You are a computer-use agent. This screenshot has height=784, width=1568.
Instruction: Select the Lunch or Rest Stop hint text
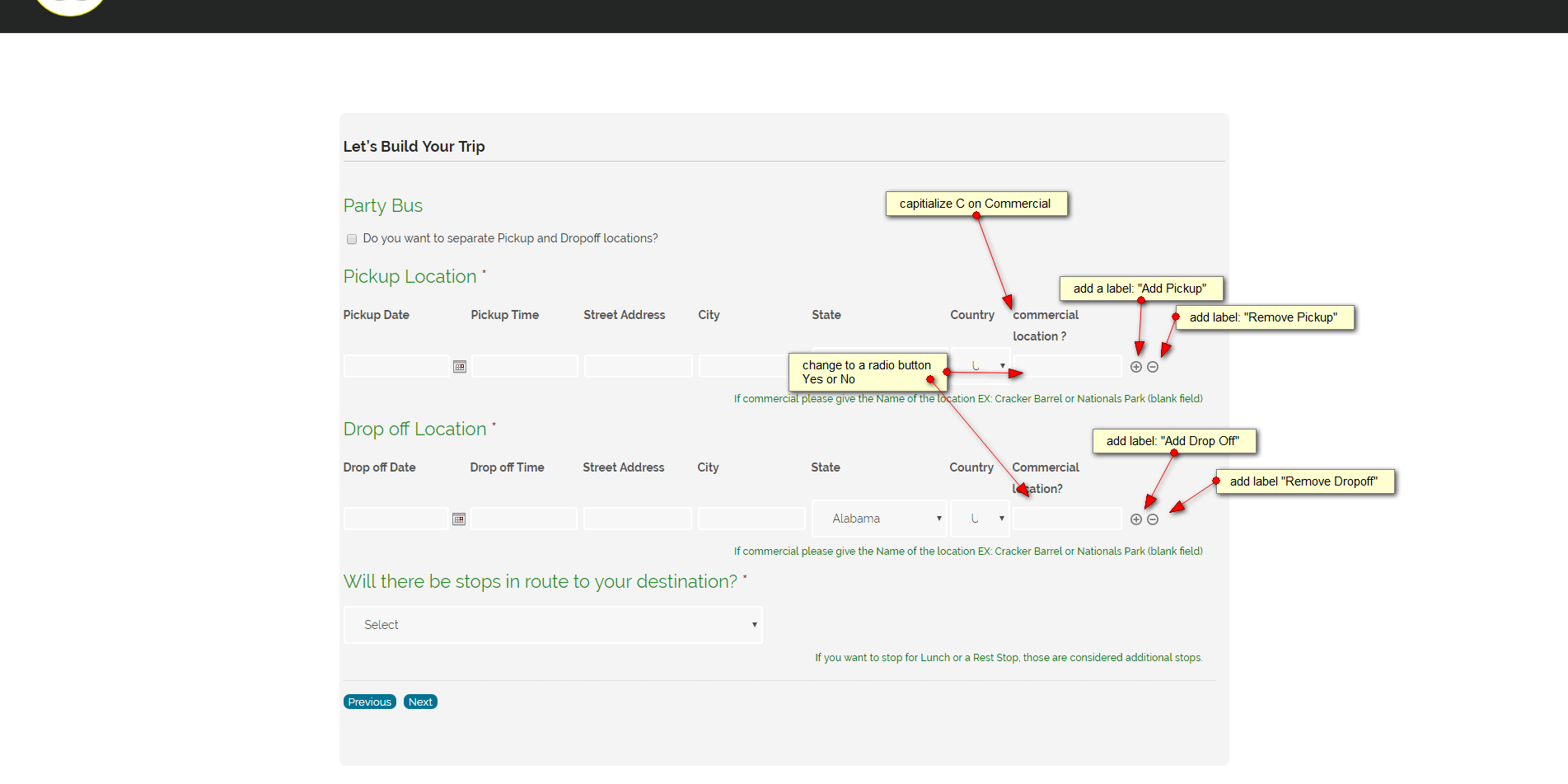tap(1009, 658)
